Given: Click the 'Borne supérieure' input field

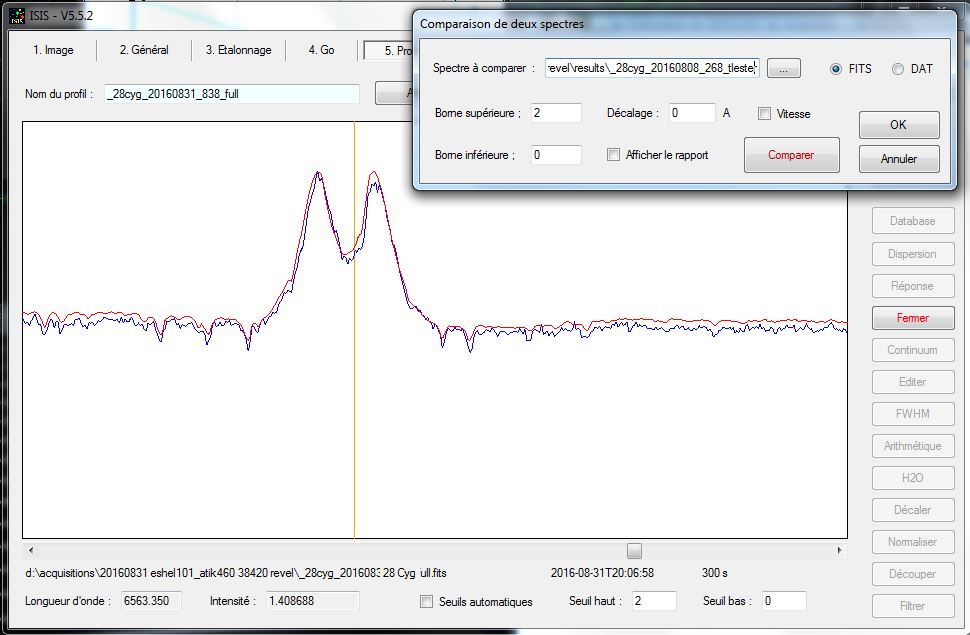Looking at the screenshot, I should (556, 113).
